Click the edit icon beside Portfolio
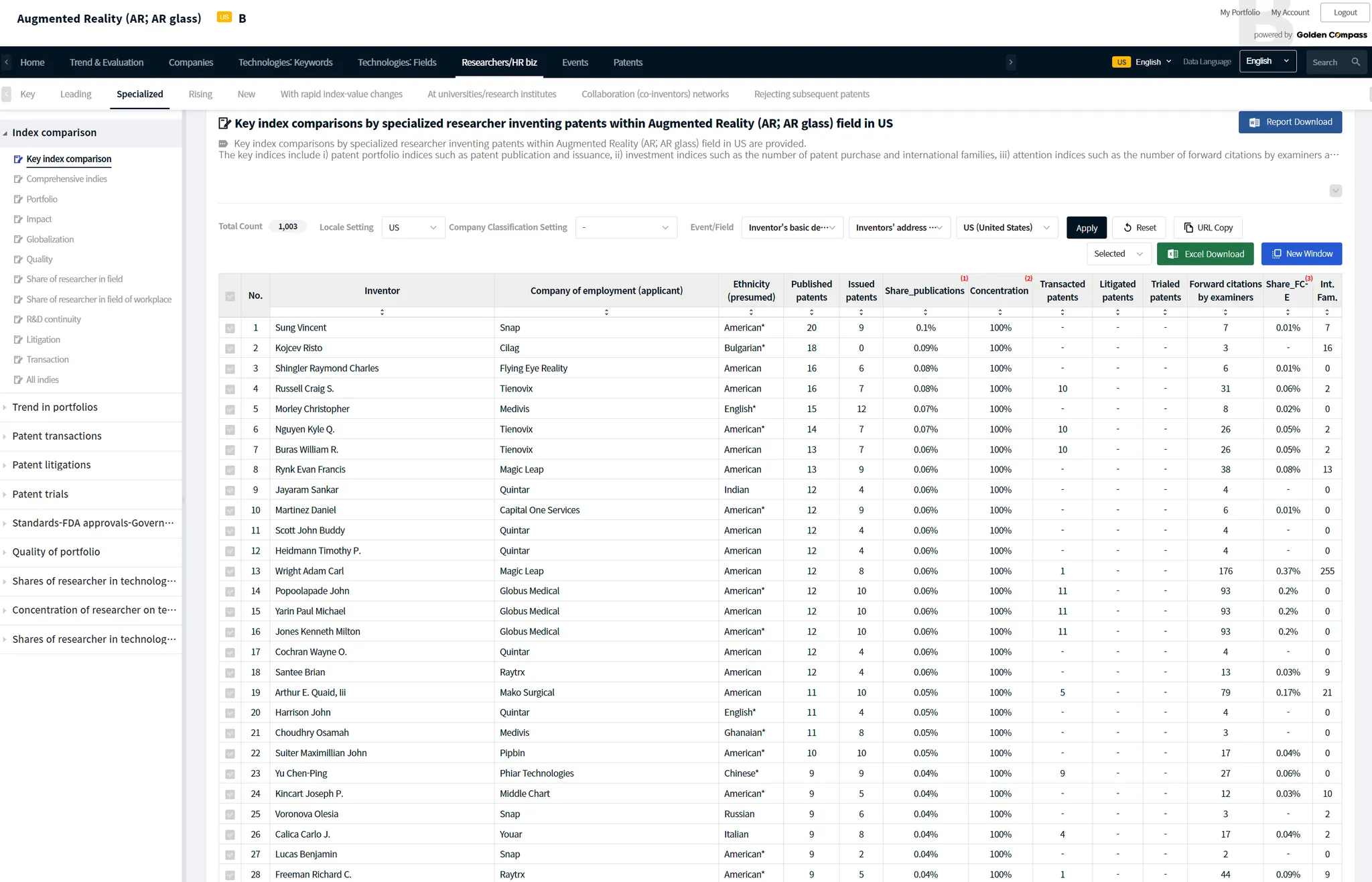The height and width of the screenshot is (882, 1372). pos(18,200)
